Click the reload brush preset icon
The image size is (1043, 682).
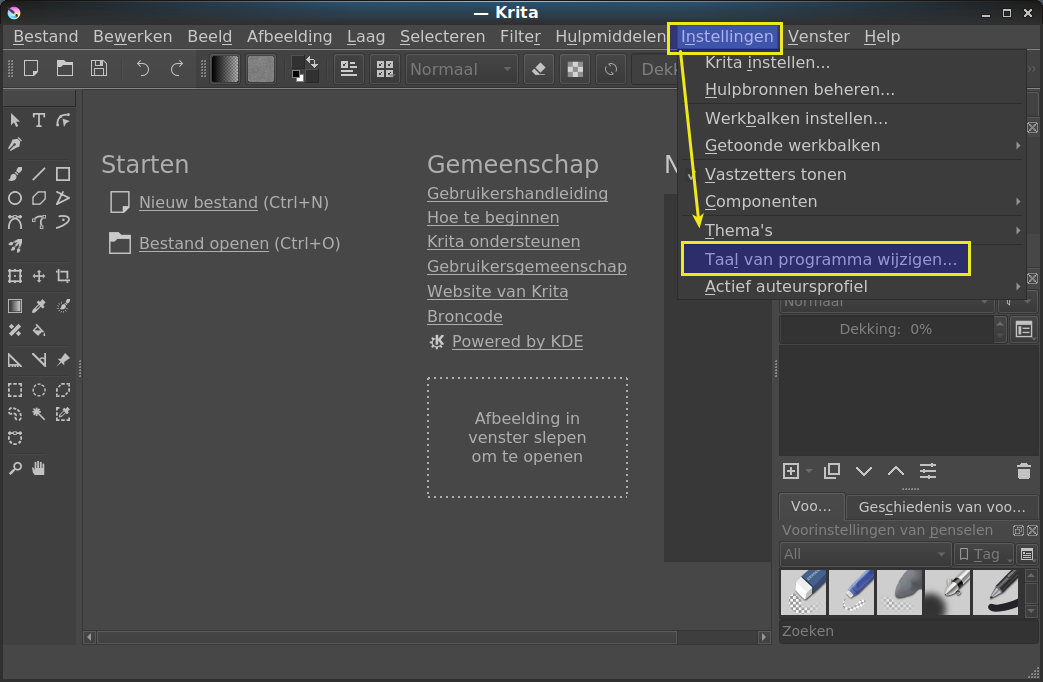[x=611, y=69]
